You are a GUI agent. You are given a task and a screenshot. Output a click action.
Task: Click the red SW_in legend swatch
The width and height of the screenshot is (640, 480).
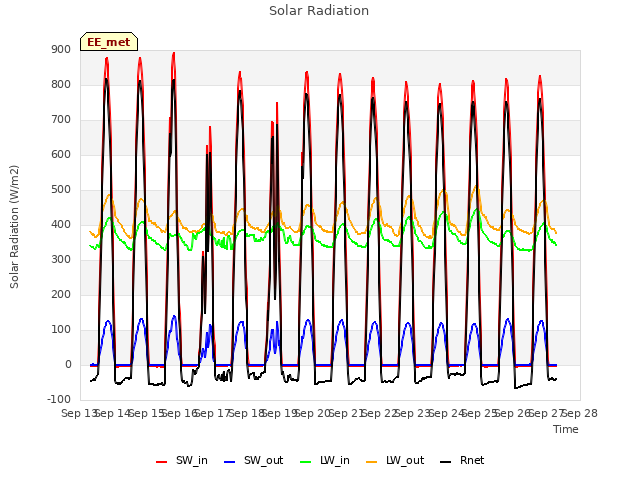162,462
